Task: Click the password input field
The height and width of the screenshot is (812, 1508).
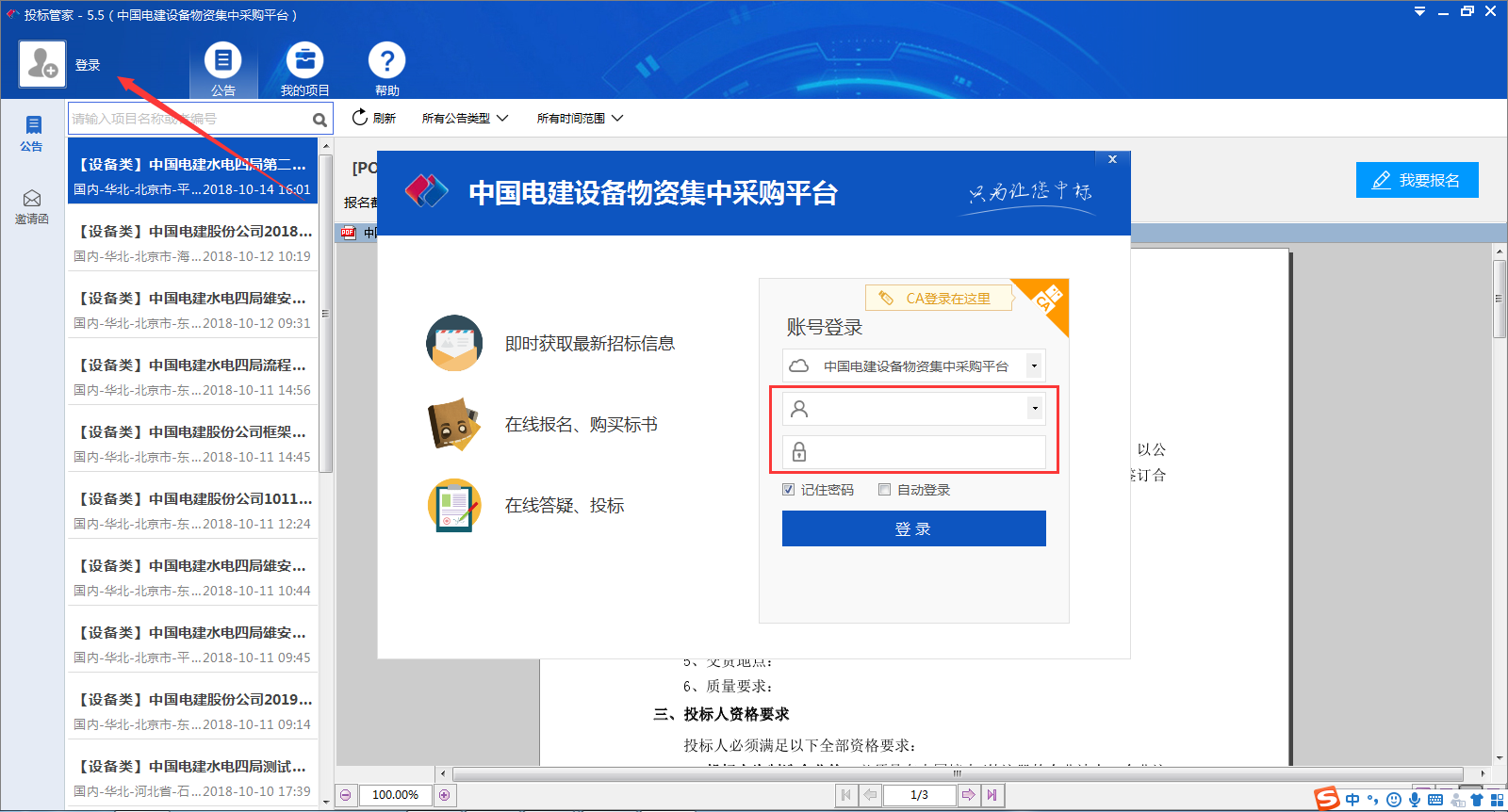Action: click(x=914, y=451)
